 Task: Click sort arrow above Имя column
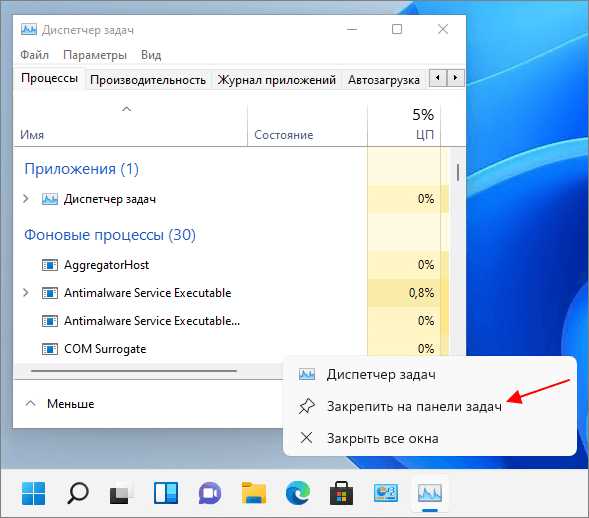(x=127, y=109)
